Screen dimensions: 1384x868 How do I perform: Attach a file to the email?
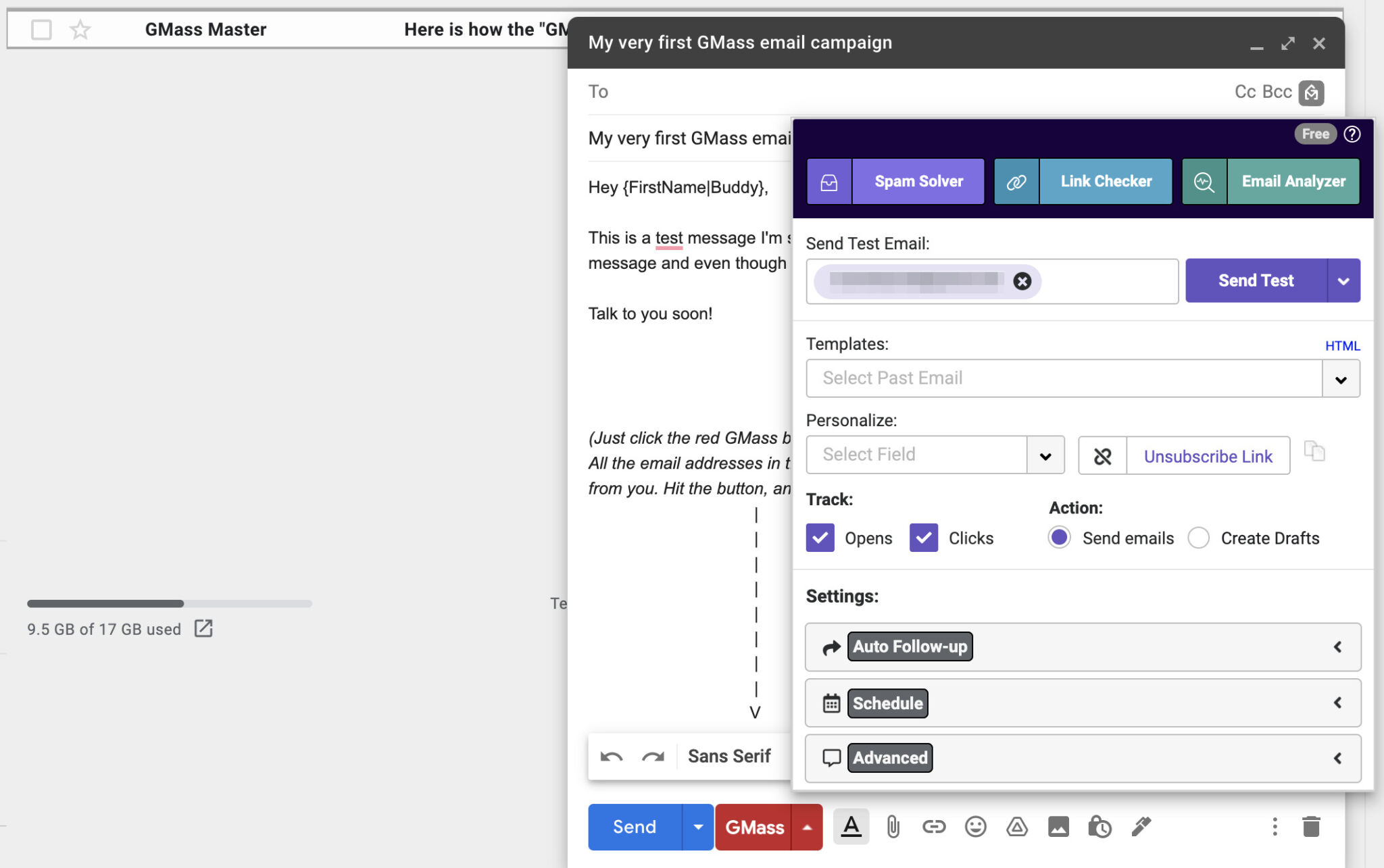tap(892, 826)
